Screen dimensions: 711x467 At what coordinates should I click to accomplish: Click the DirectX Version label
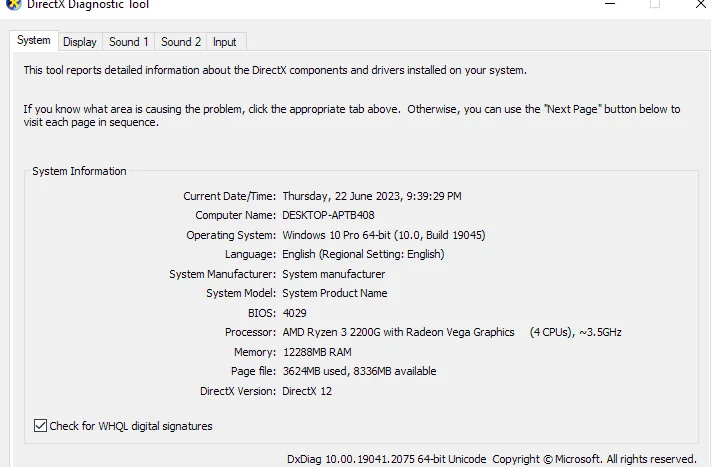coord(238,391)
